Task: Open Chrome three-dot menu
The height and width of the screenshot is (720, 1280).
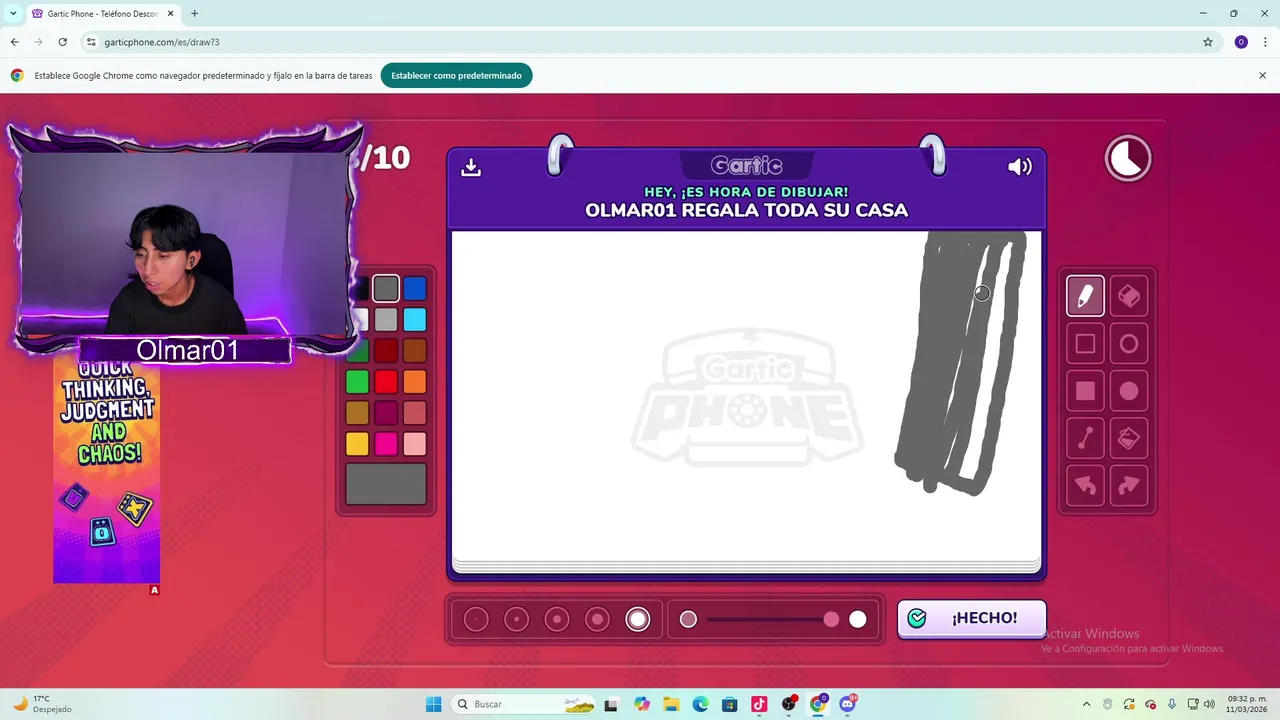Action: pyautogui.click(x=1265, y=42)
